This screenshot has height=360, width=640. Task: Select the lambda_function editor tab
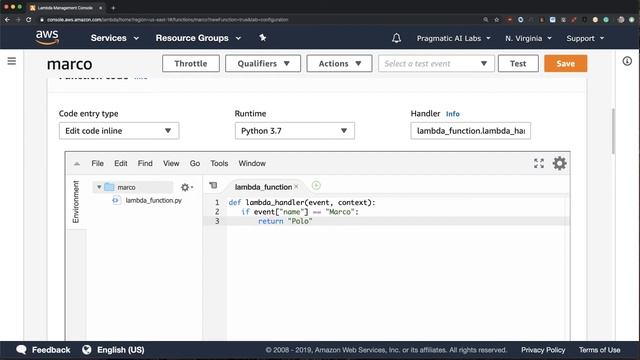pos(263,187)
